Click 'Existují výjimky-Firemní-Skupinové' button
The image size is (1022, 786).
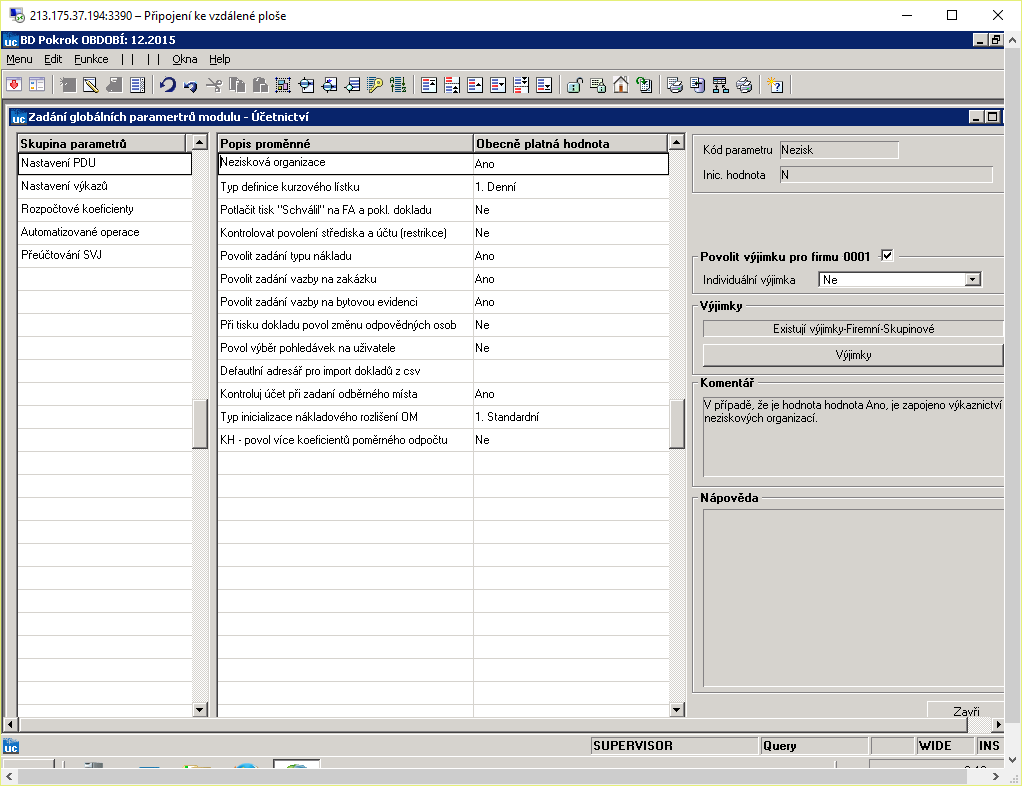click(853, 329)
